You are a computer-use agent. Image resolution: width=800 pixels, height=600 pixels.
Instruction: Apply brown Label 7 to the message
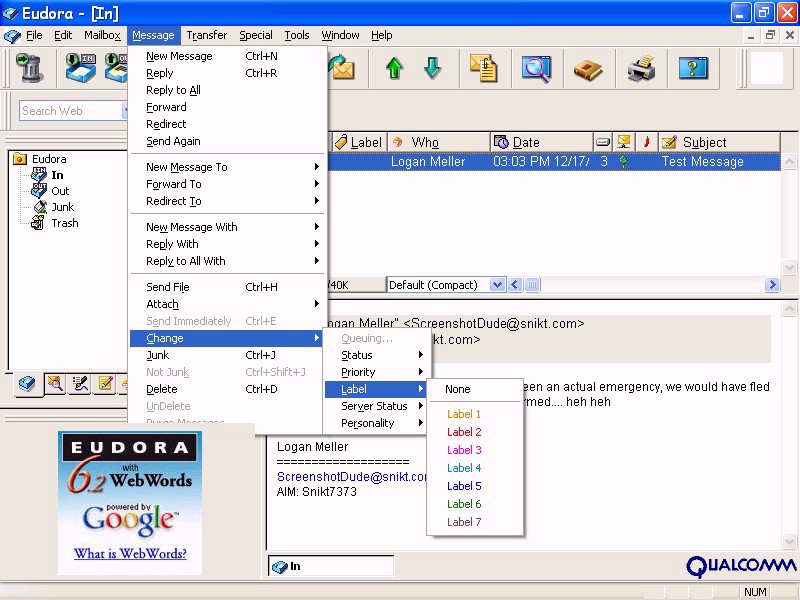475,522
